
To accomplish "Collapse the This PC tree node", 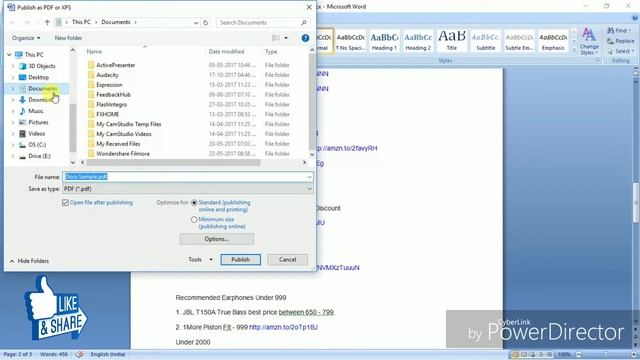I will click(x=9, y=55).
